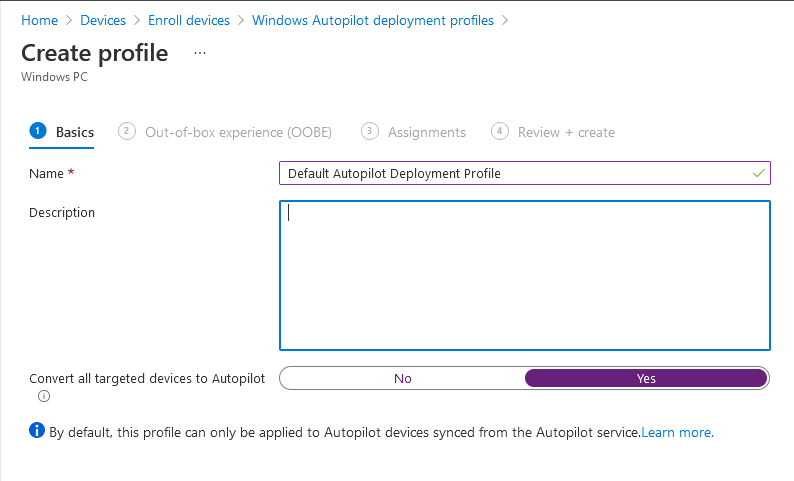Image resolution: width=794 pixels, height=481 pixels.
Task: Open the Enroll devices breadcrumb link
Action: pos(189,20)
